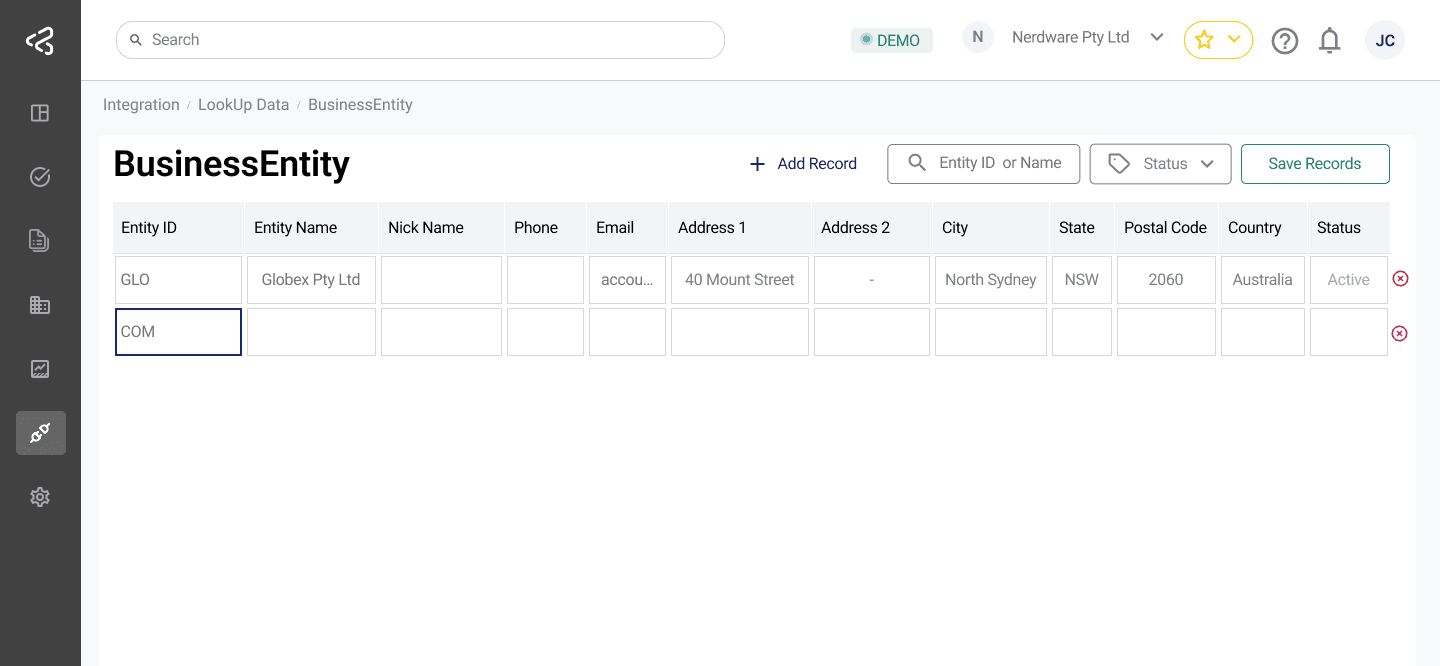Open the Integration breadcrumb link

click(x=141, y=104)
